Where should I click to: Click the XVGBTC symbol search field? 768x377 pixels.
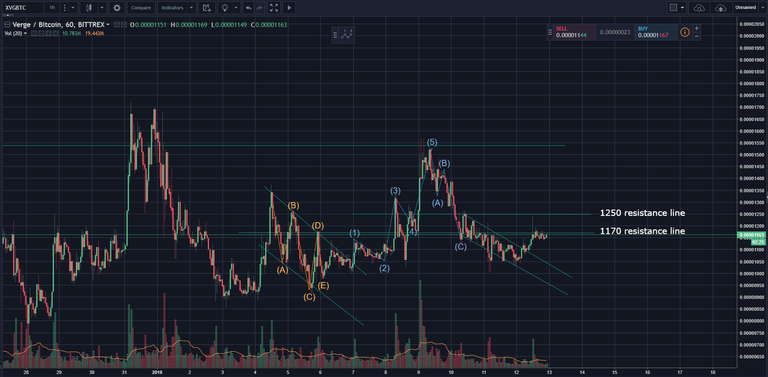point(22,8)
